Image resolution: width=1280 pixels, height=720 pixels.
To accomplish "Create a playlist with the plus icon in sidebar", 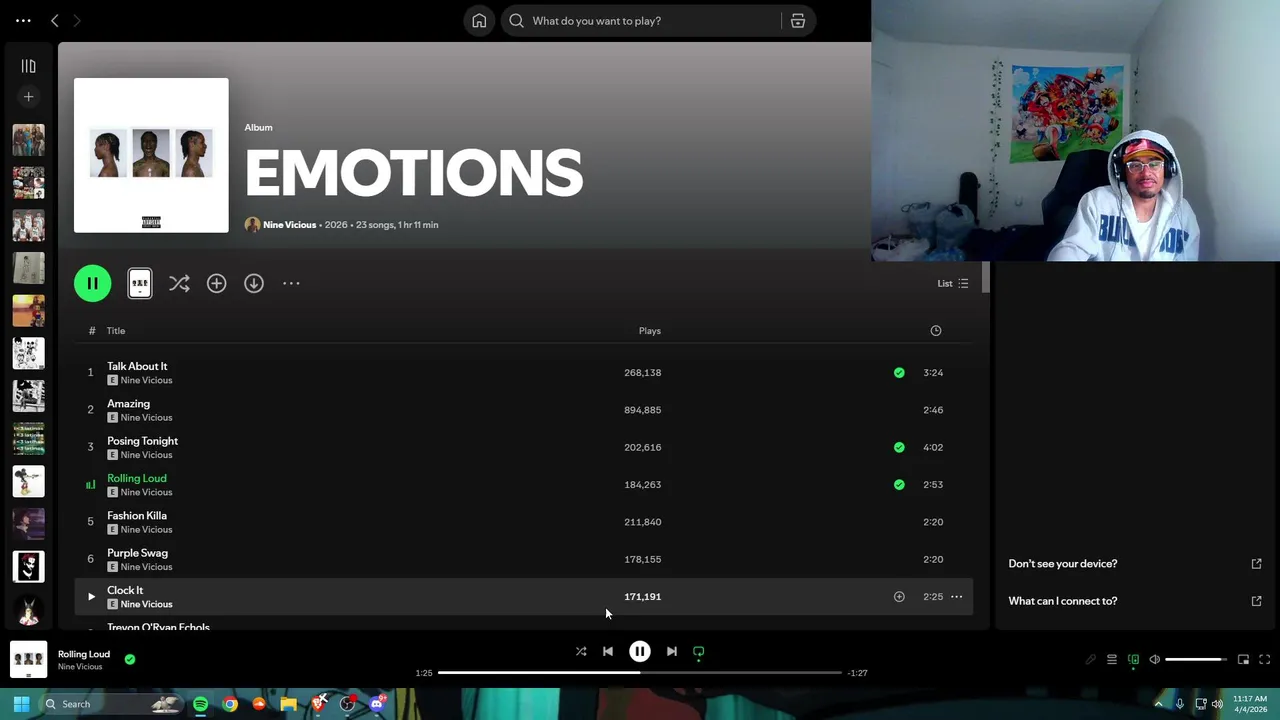I will click(x=28, y=97).
